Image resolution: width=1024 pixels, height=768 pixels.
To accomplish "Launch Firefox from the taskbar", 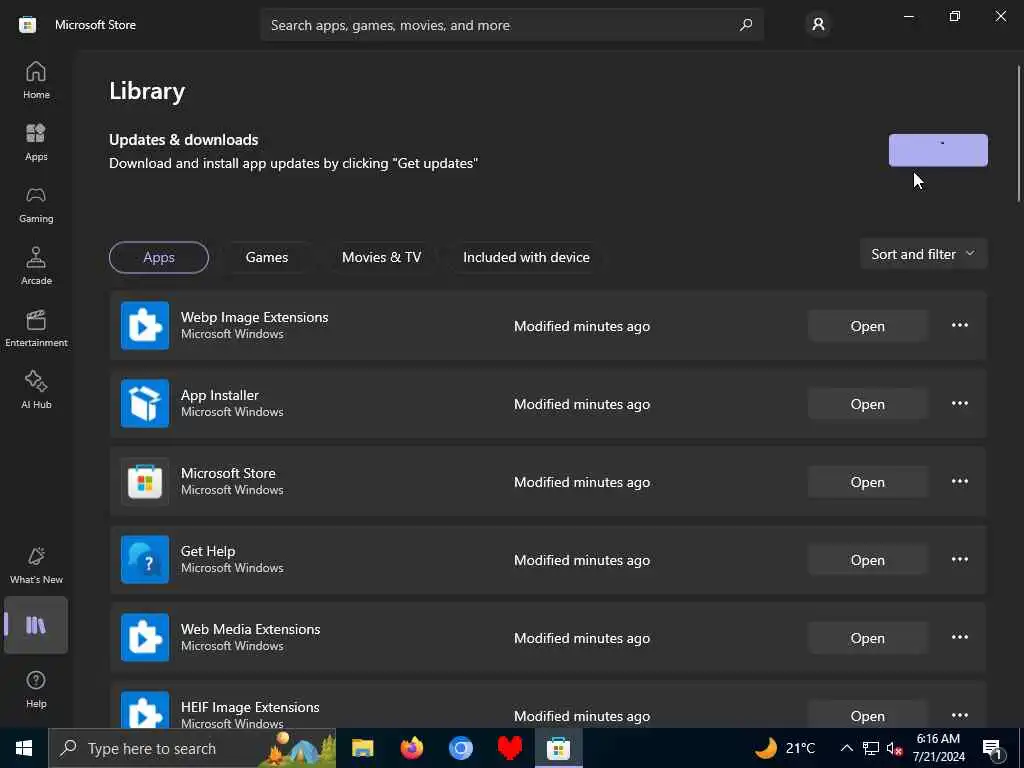I will [x=411, y=748].
